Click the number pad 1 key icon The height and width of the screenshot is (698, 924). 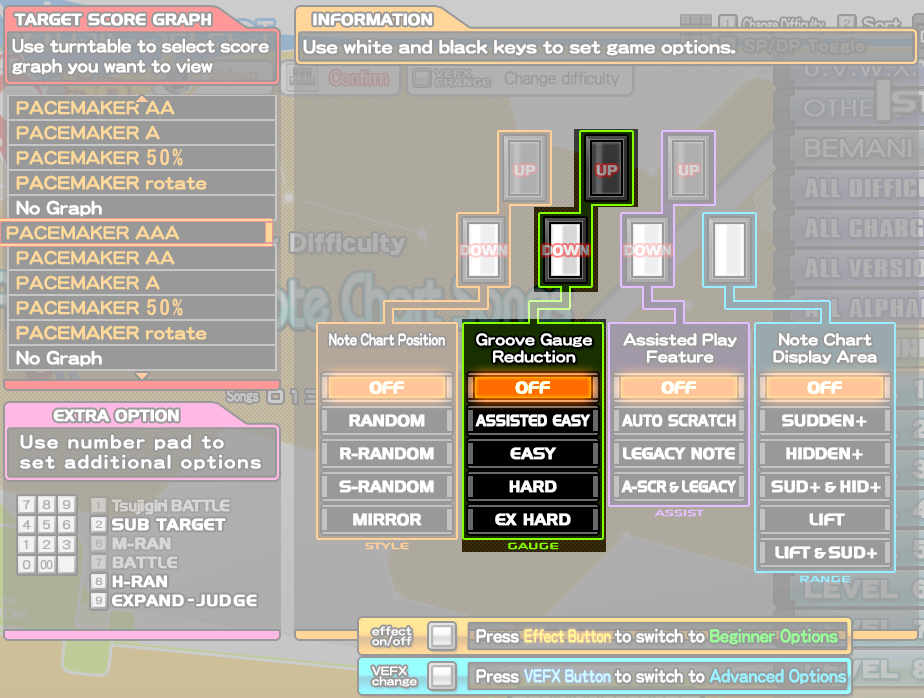point(27,545)
